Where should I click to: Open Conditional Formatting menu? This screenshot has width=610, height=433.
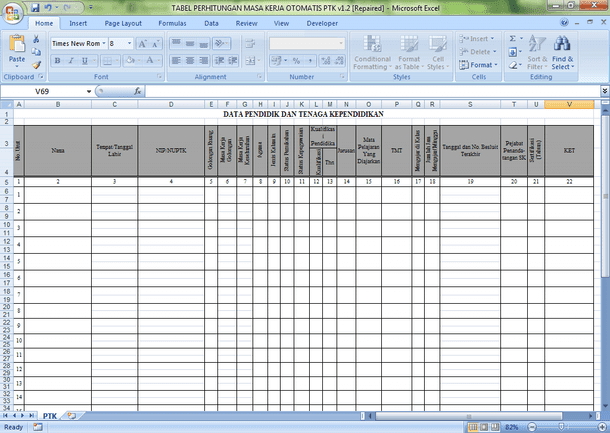pyautogui.click(x=372, y=53)
